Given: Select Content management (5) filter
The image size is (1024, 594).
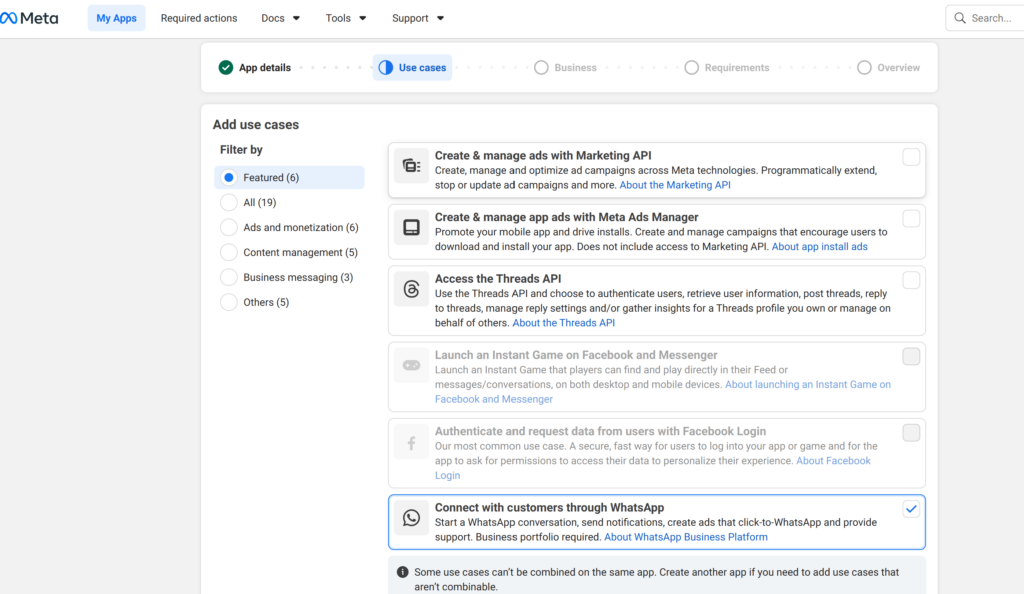Looking at the screenshot, I should (229, 253).
